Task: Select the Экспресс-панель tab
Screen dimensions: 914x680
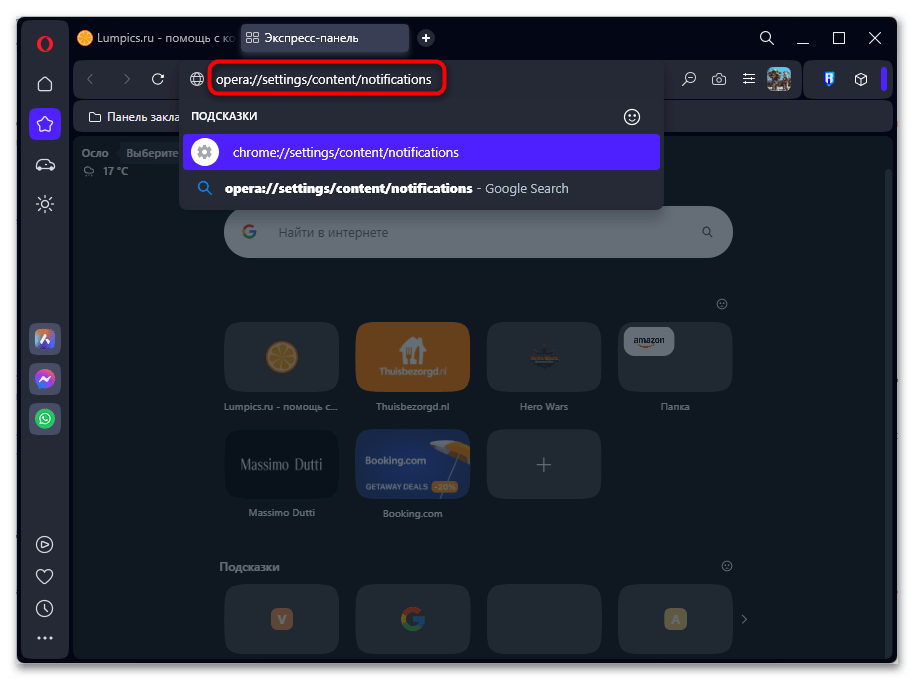Action: click(324, 38)
